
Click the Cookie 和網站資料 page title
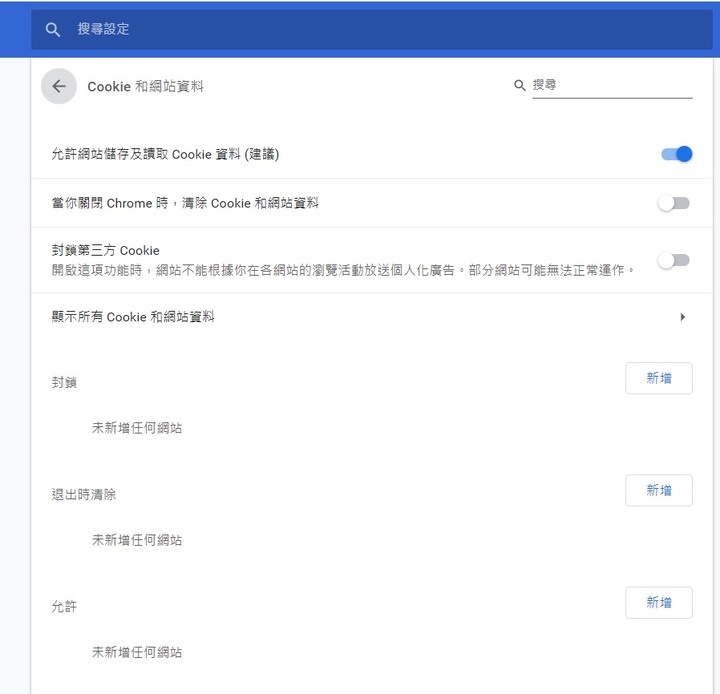145,86
